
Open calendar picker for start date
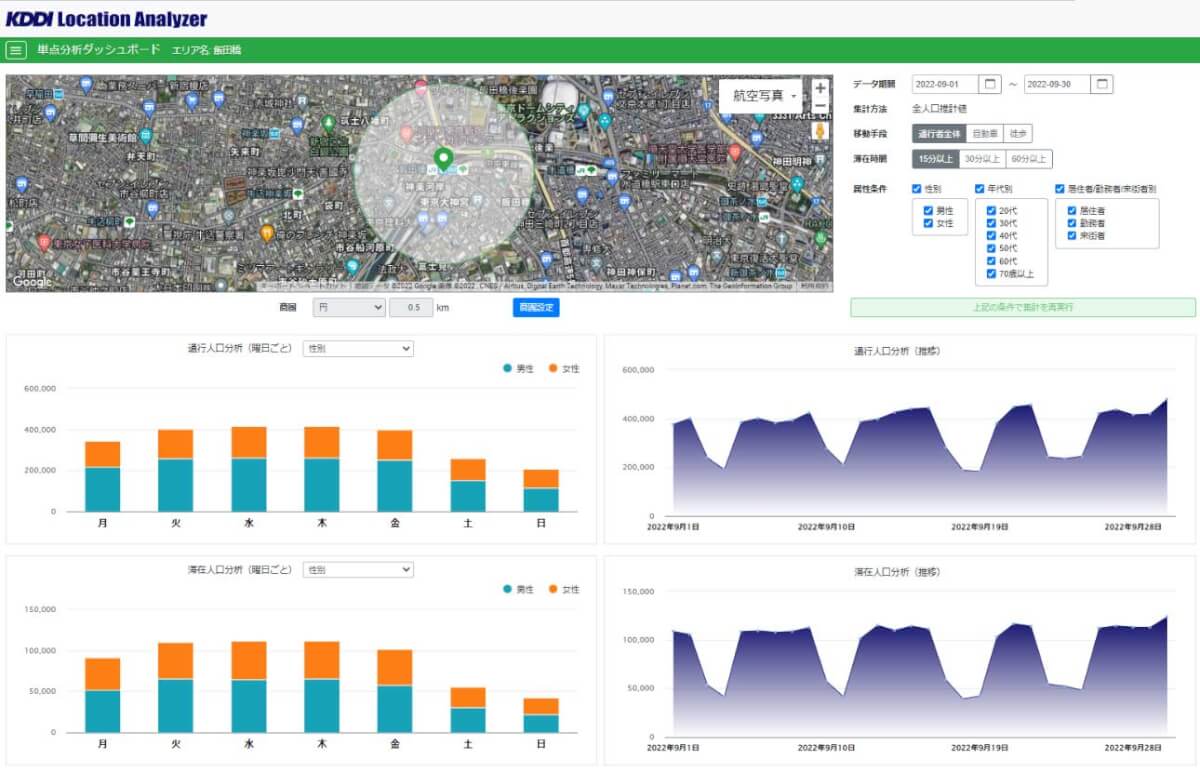point(989,84)
